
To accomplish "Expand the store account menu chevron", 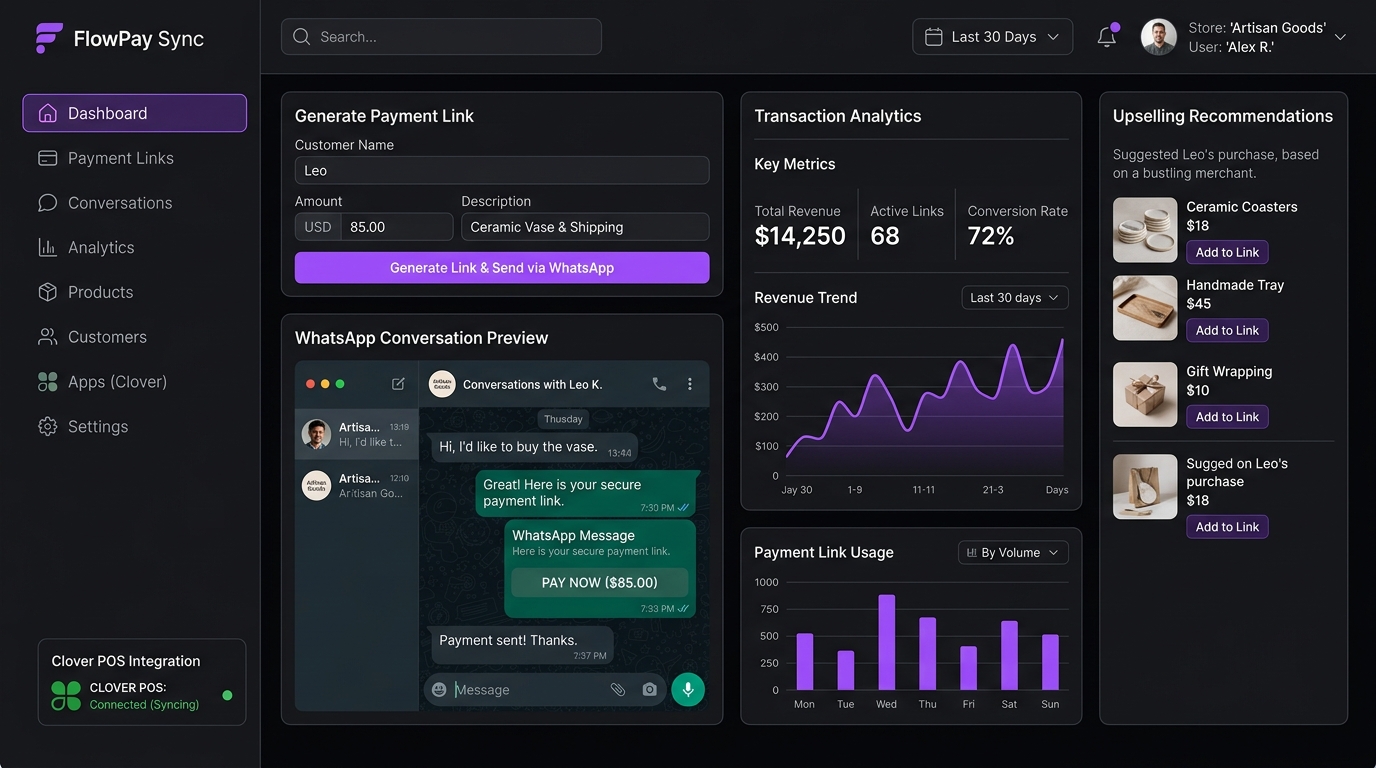I will pyautogui.click(x=1340, y=37).
